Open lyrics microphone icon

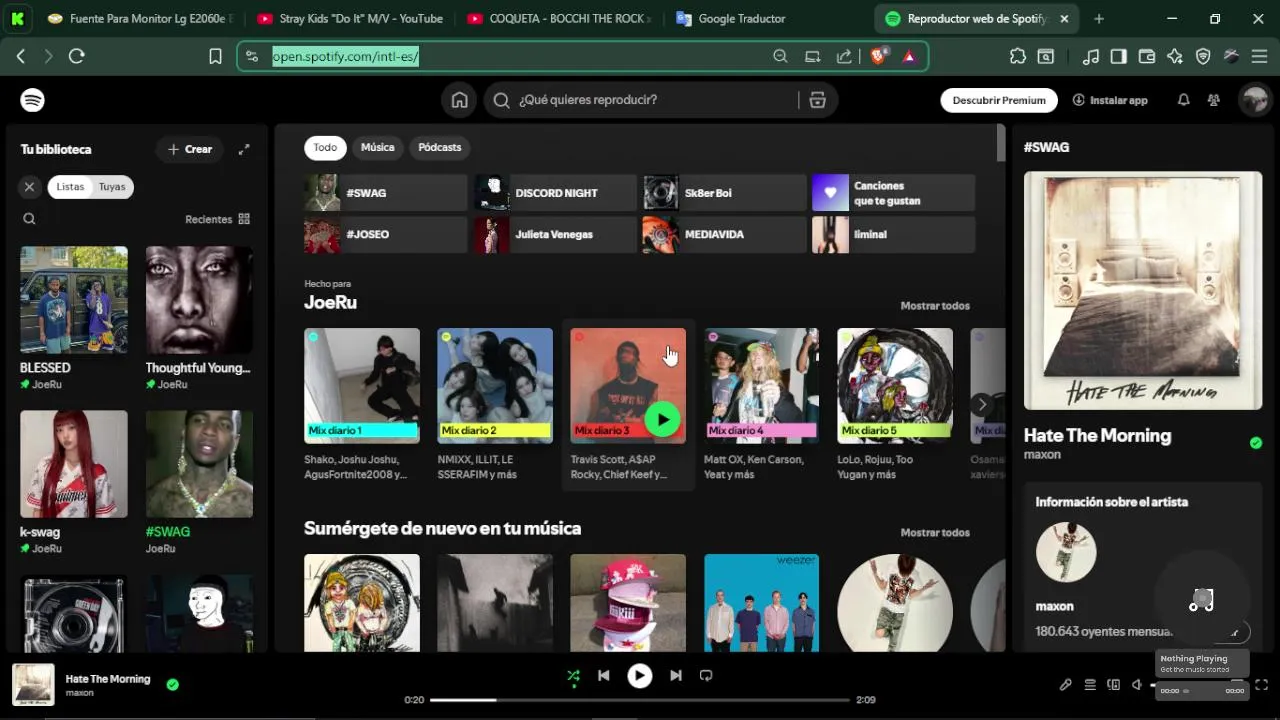[1066, 685]
